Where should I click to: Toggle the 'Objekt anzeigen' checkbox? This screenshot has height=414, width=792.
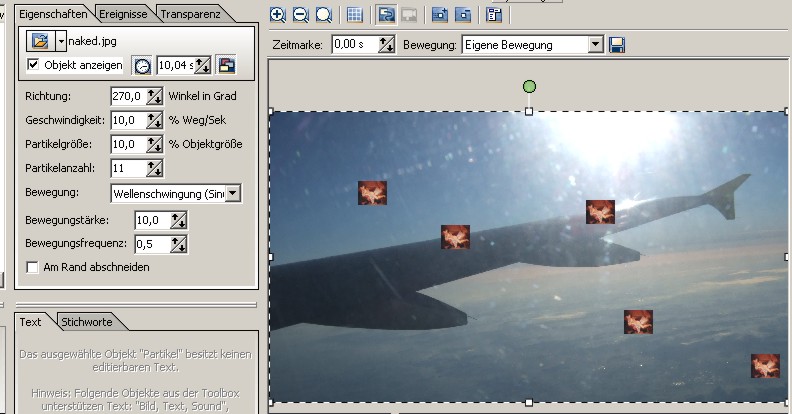[33, 66]
